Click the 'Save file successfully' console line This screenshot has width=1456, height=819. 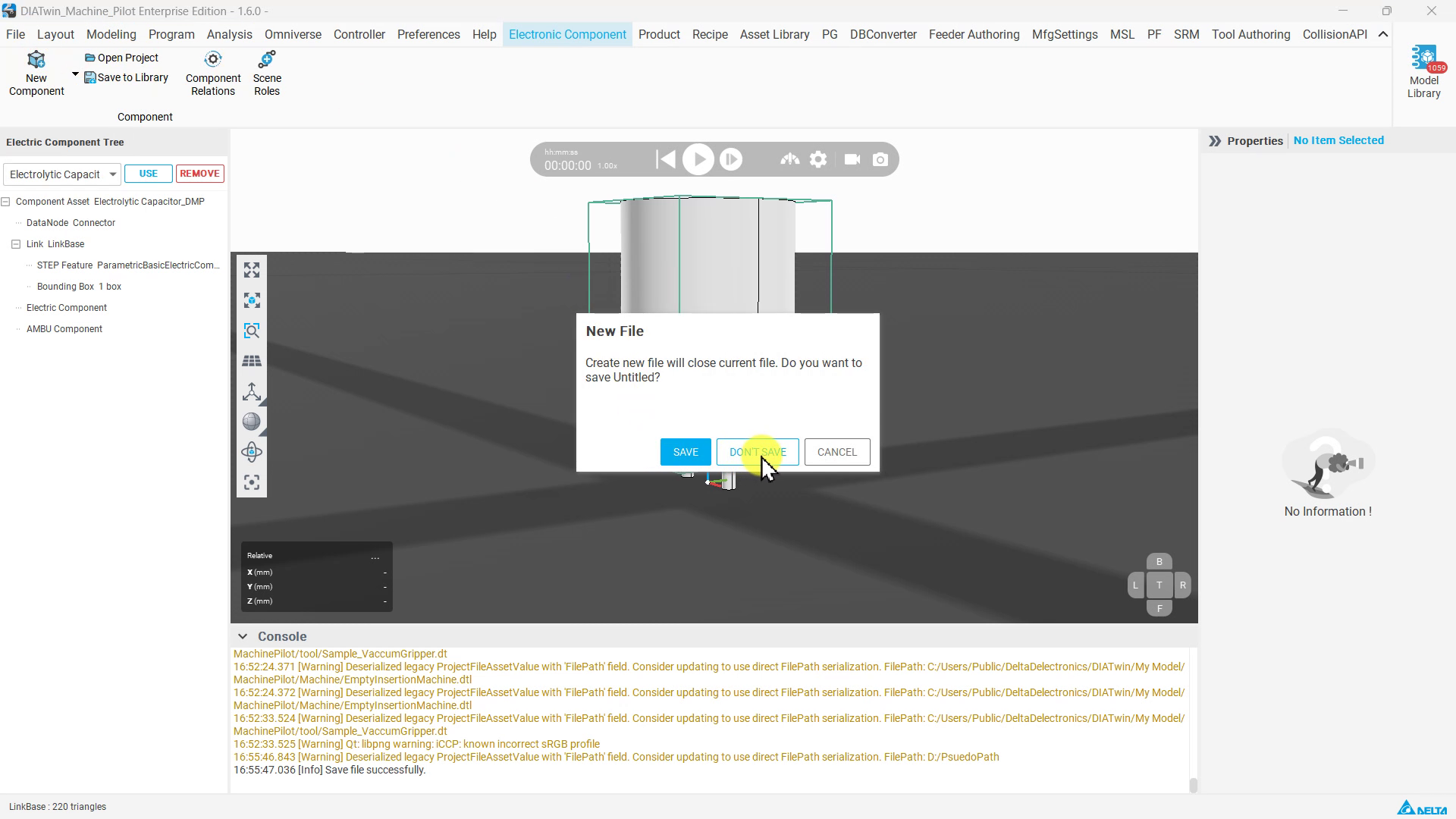point(330,770)
